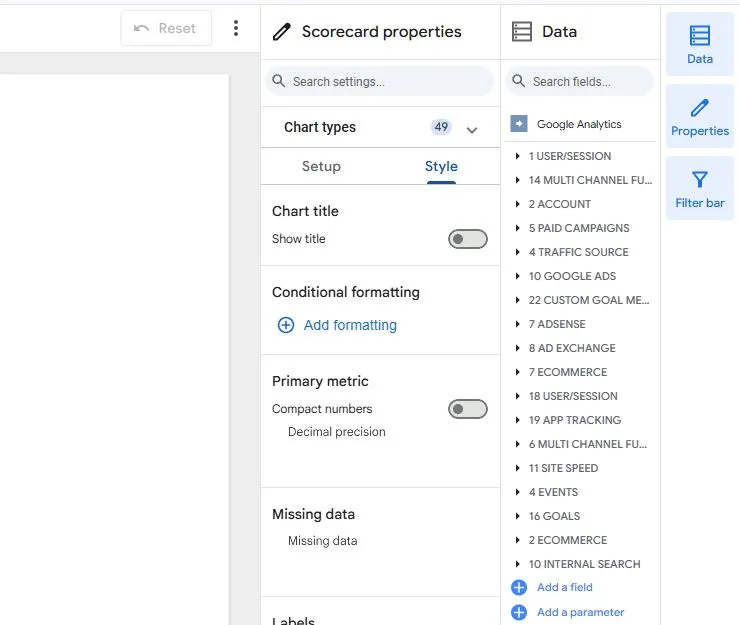Click the magnifier icon in Search settings

point(278,81)
